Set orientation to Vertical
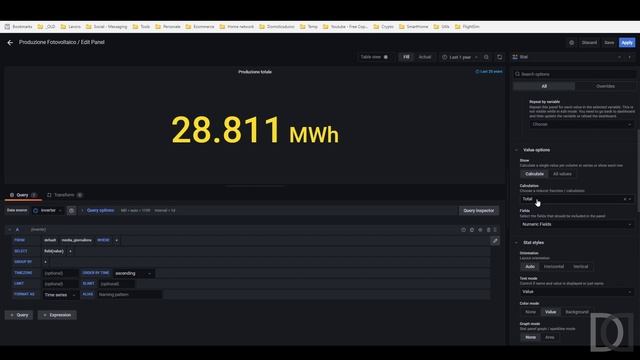 coord(580,267)
